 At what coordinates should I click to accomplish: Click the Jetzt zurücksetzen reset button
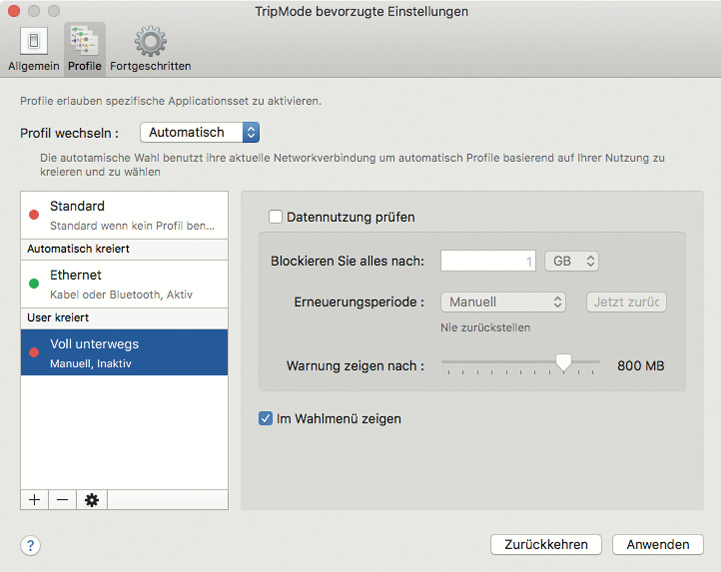[x=626, y=302]
